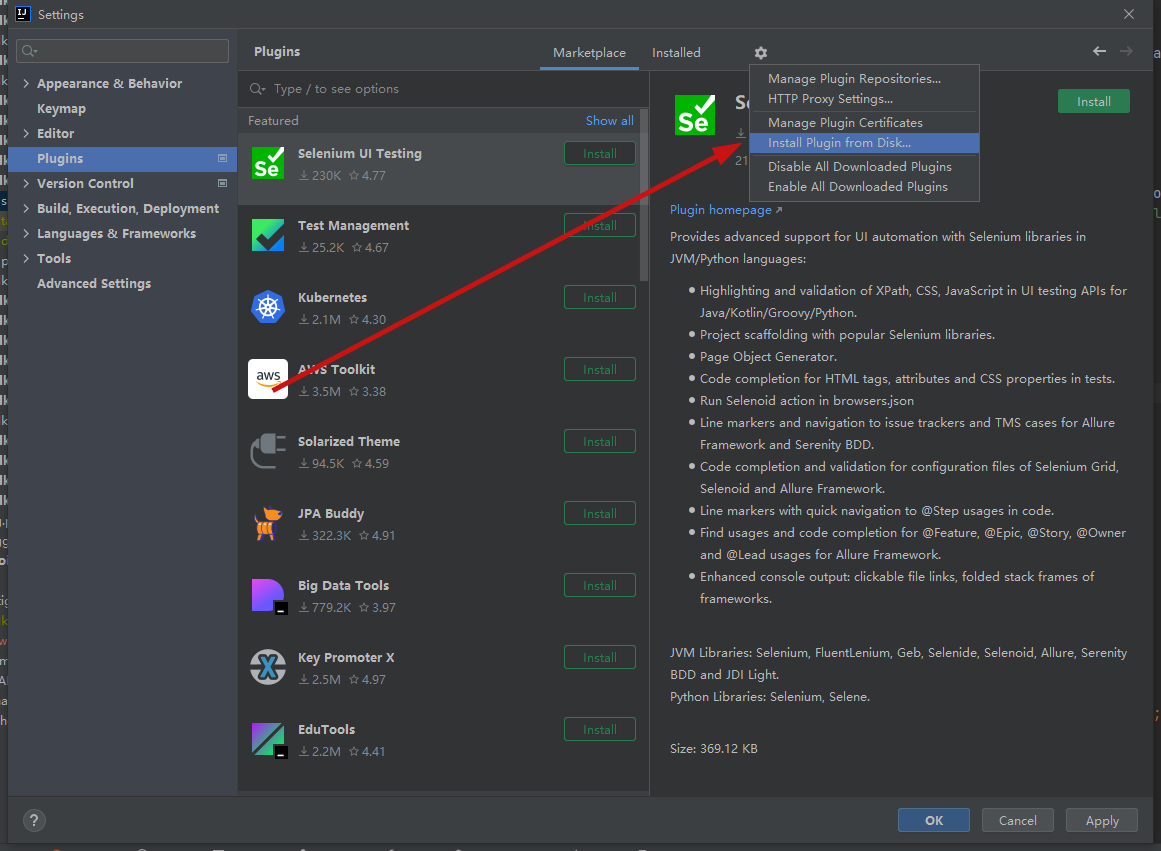Install the Big Data Tools plugin
The image size is (1161, 851).
point(600,585)
